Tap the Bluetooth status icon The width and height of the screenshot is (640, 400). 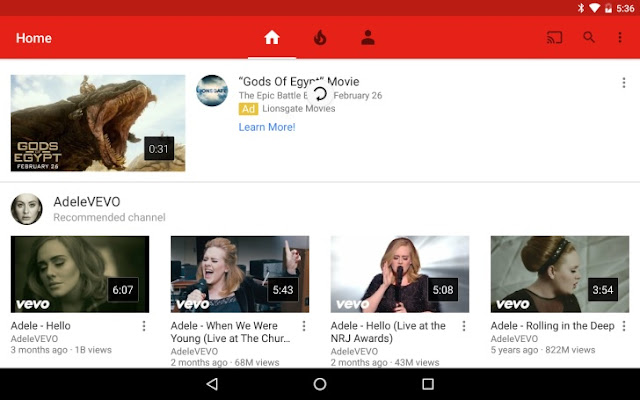(x=581, y=8)
